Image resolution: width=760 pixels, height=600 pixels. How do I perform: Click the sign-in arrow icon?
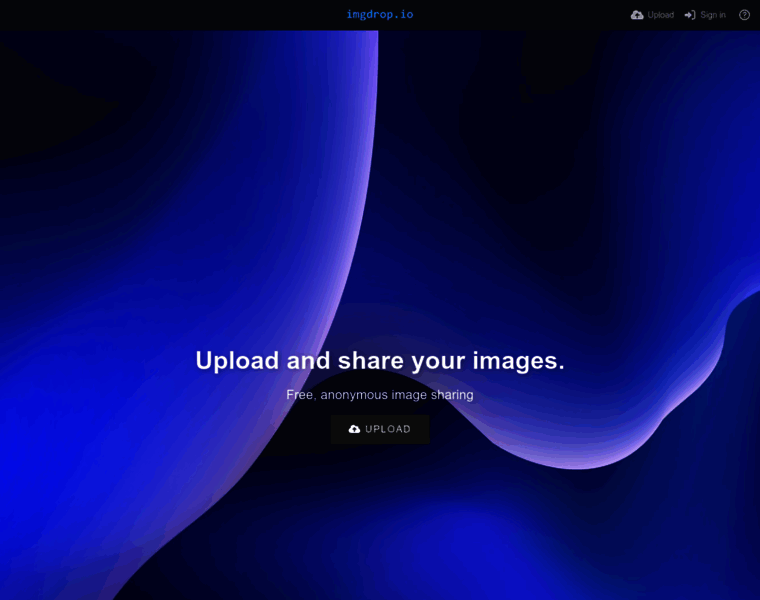(x=690, y=15)
